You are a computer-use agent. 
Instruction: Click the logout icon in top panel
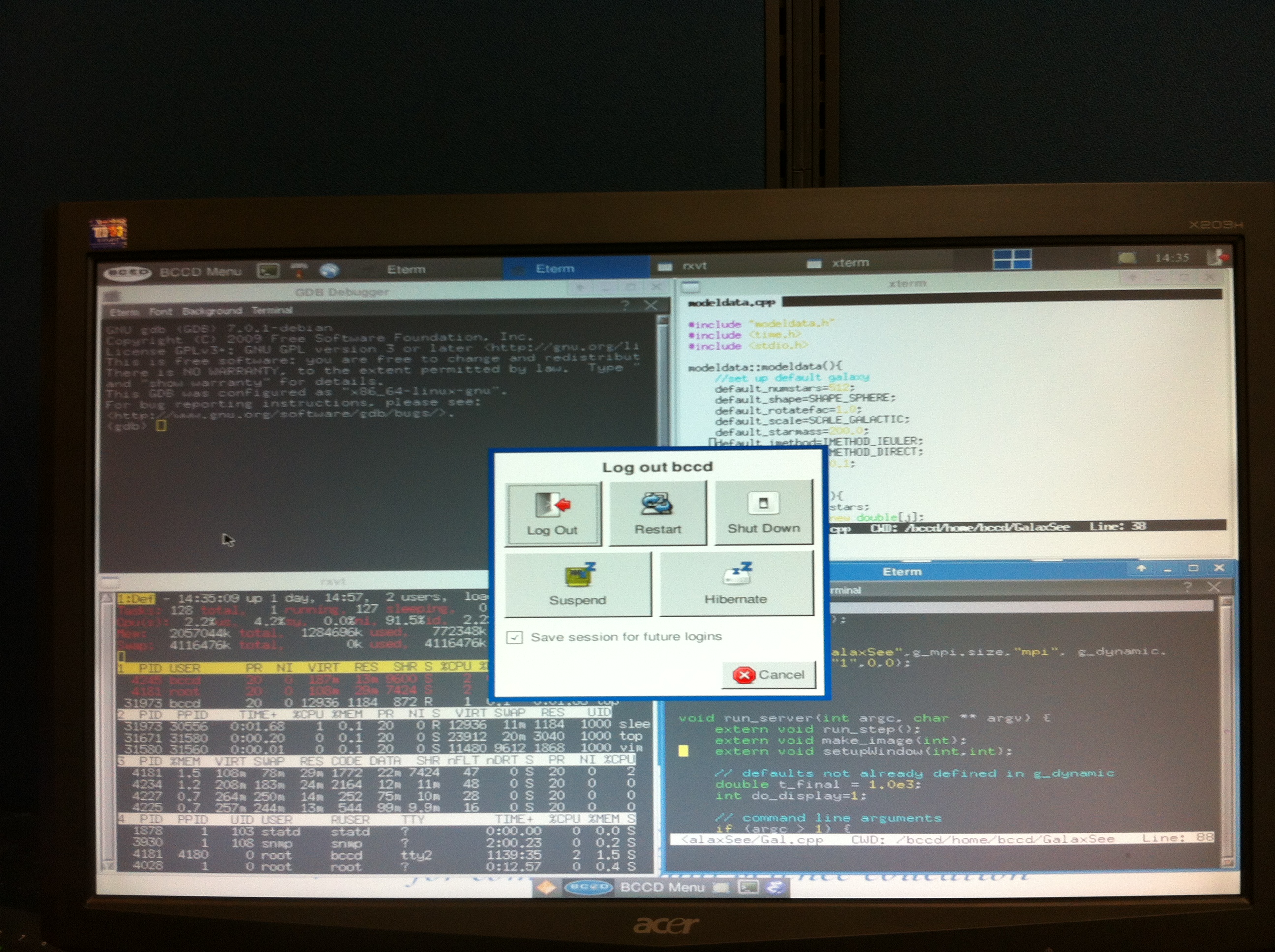[x=1217, y=257]
